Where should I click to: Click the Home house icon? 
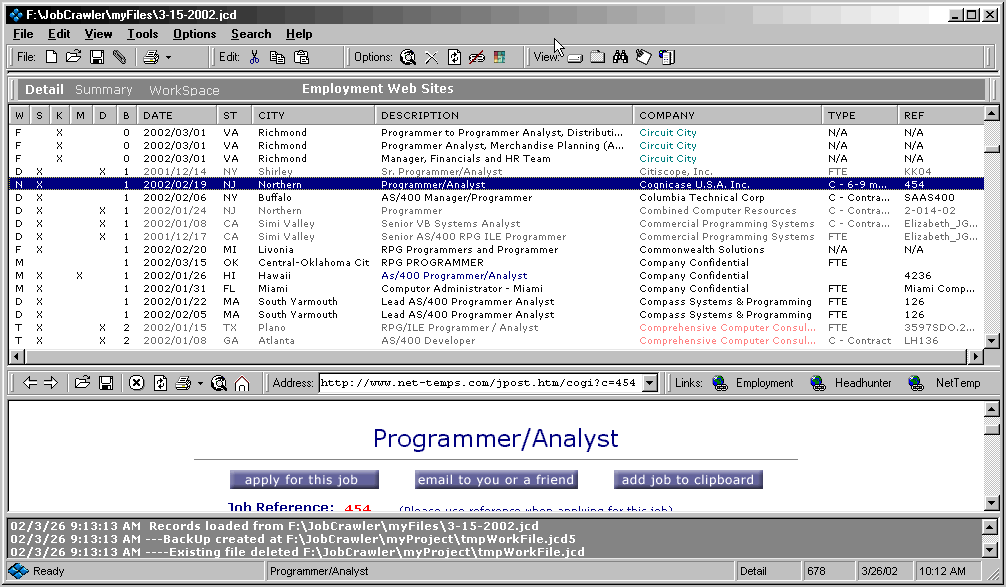pos(242,383)
